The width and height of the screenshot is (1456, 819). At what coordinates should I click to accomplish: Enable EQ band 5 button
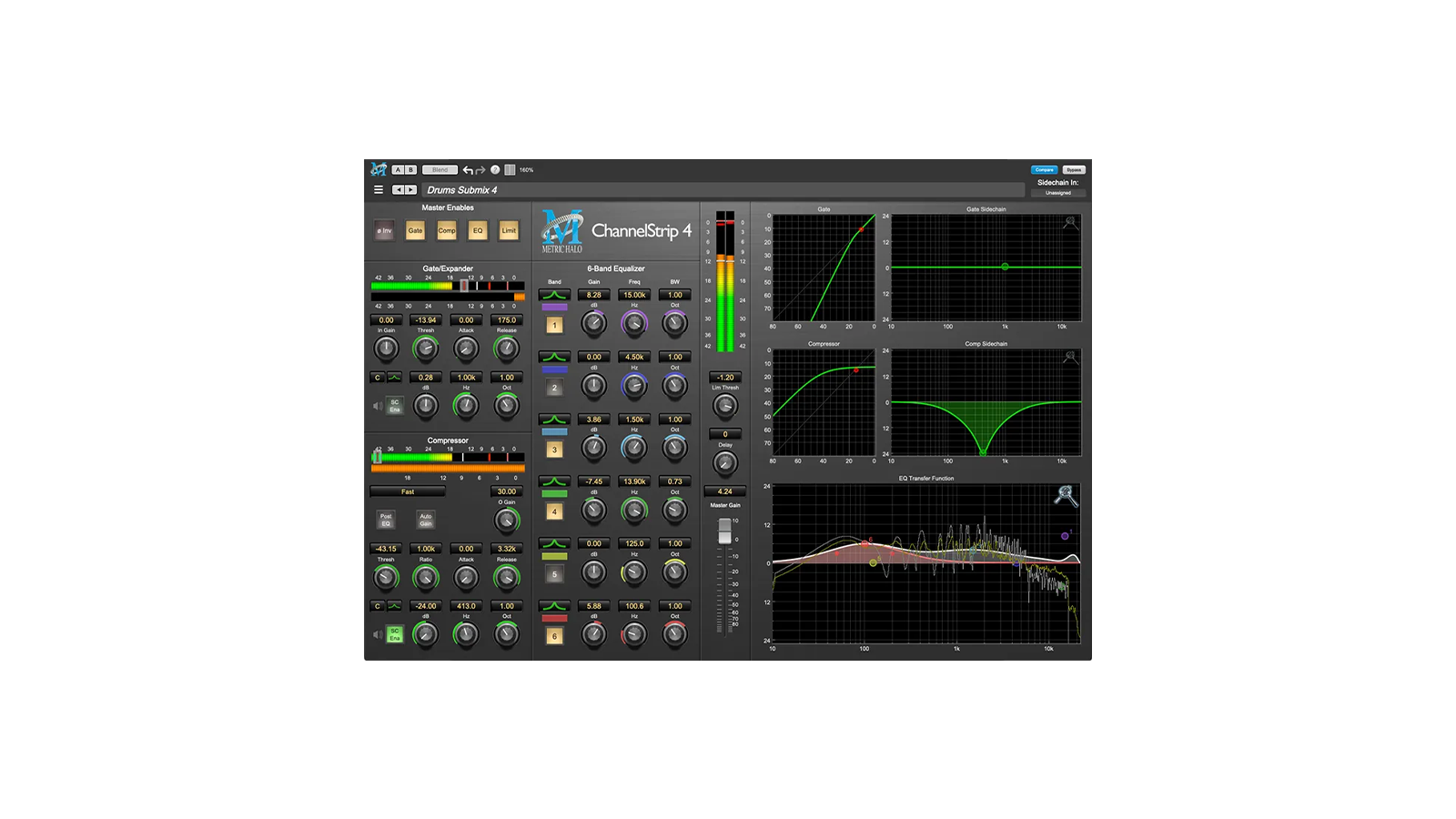tap(554, 574)
